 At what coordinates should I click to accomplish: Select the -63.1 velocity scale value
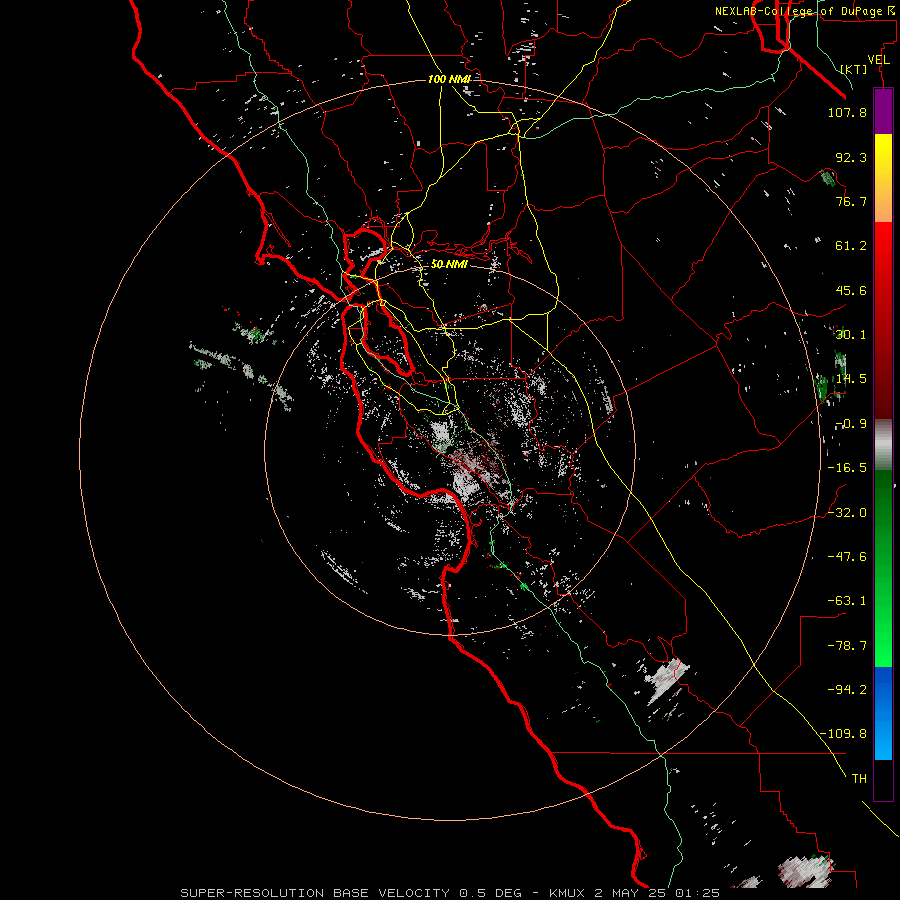tap(847, 601)
